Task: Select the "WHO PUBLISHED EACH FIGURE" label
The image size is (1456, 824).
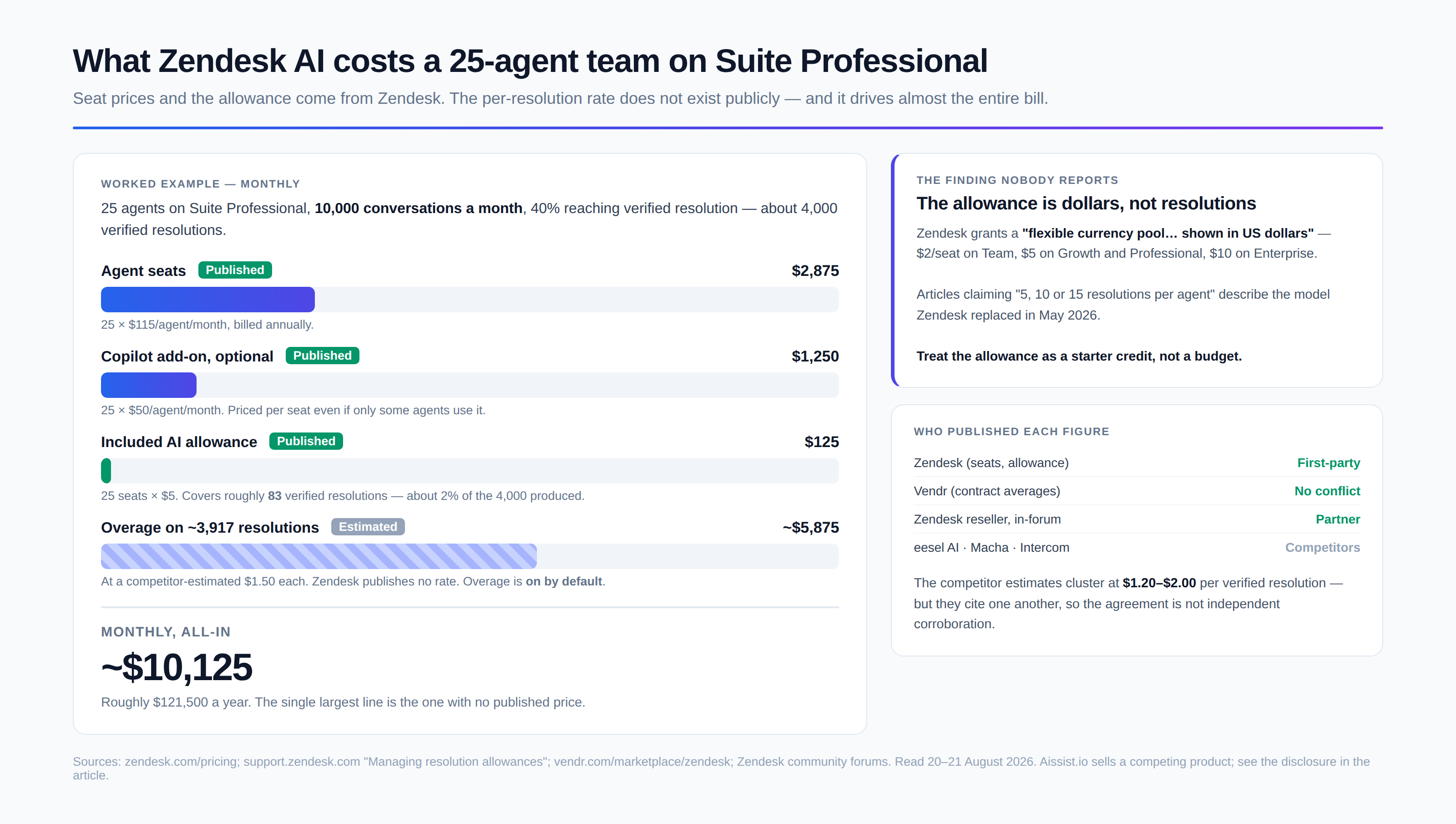Action: point(1011,431)
